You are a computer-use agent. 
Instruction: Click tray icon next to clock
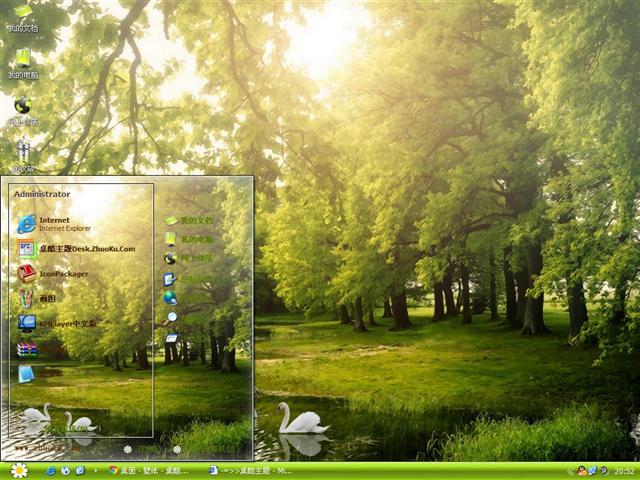pos(603,471)
